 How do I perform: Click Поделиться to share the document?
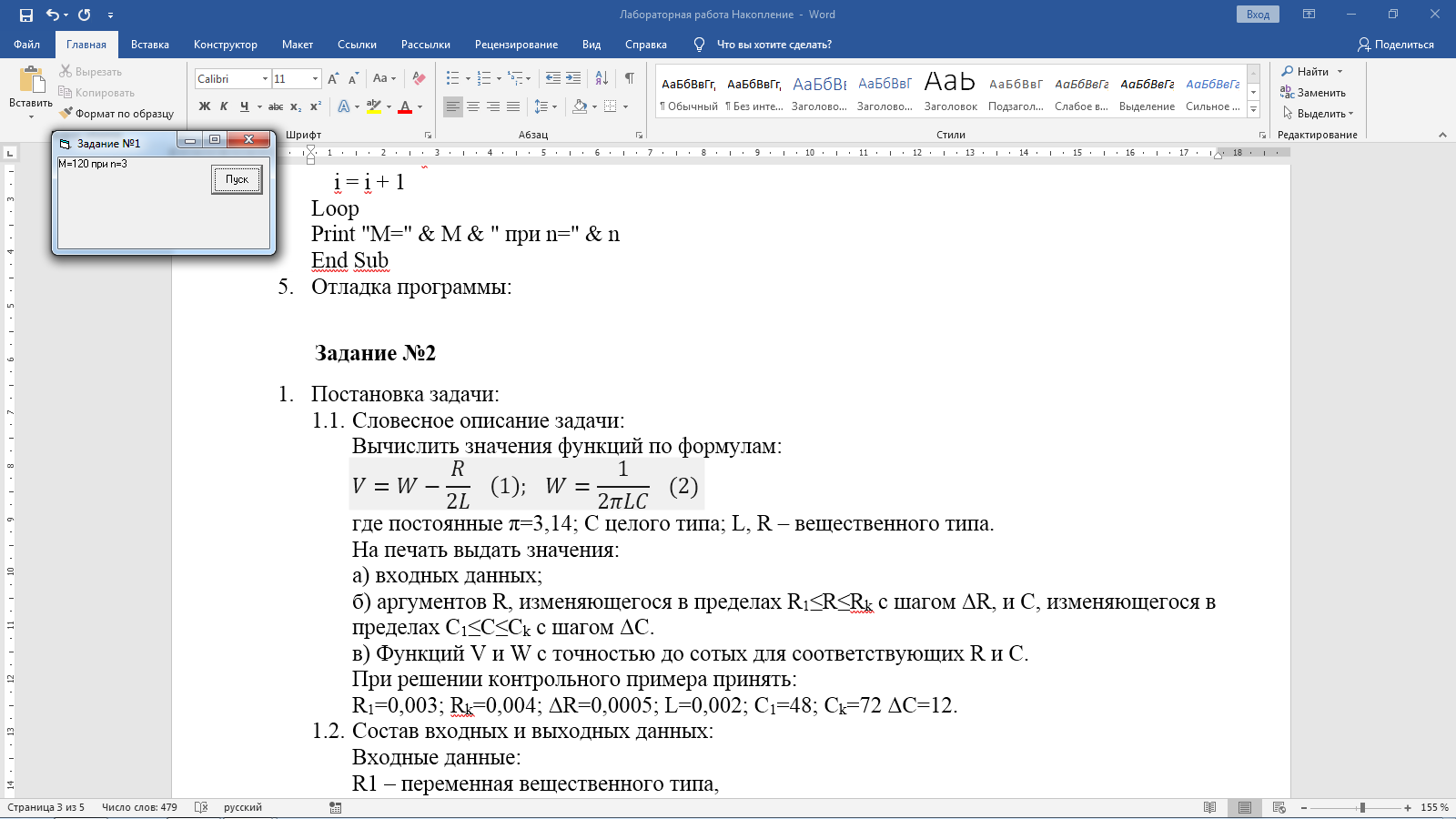(1396, 45)
